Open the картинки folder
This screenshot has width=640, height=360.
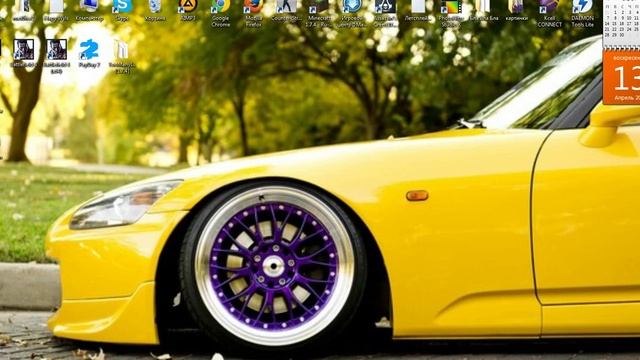point(516,10)
